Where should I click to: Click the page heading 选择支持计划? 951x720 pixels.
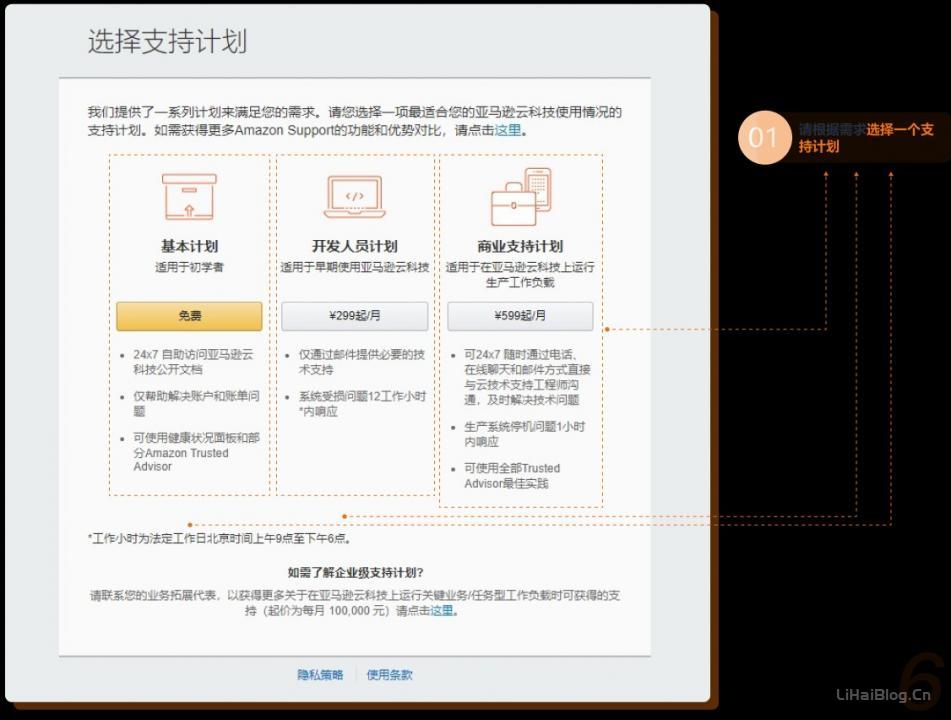click(x=167, y=41)
